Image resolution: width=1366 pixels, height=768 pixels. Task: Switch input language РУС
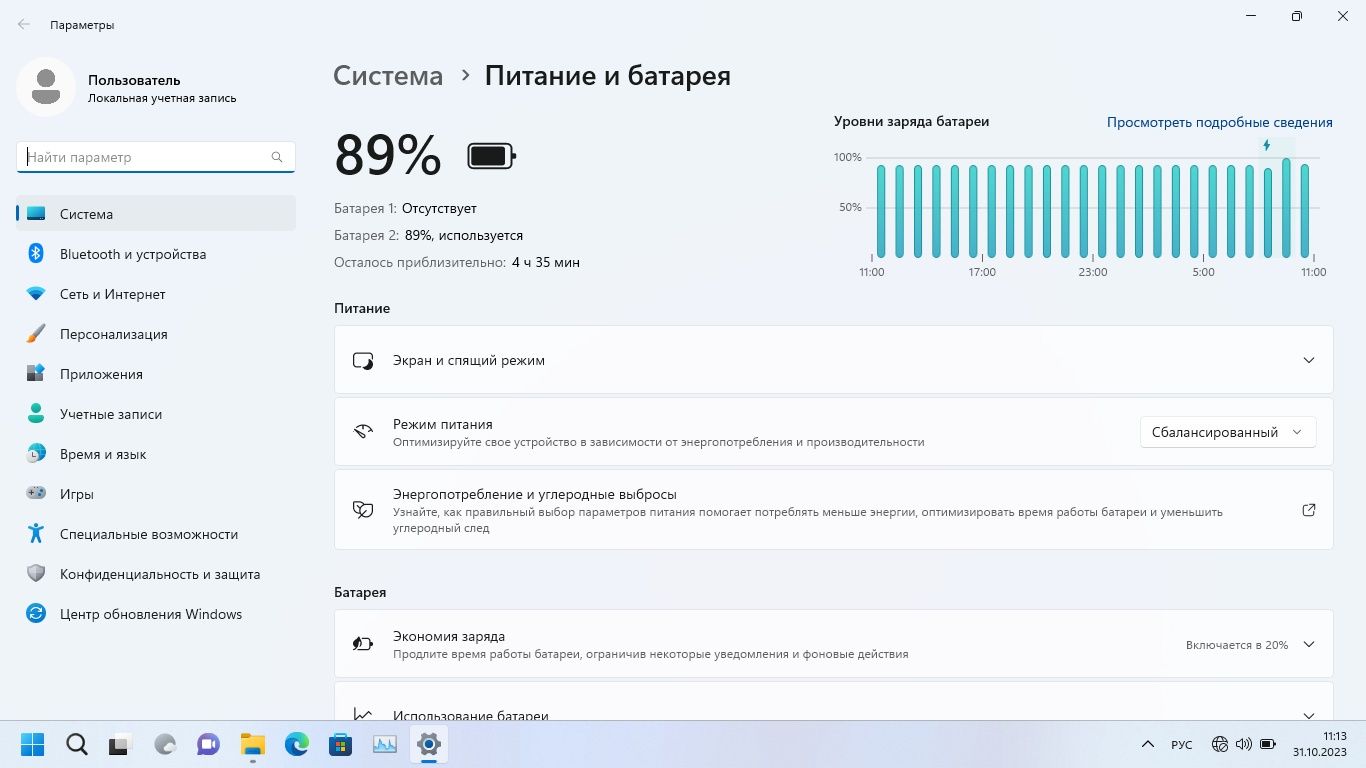(1181, 745)
